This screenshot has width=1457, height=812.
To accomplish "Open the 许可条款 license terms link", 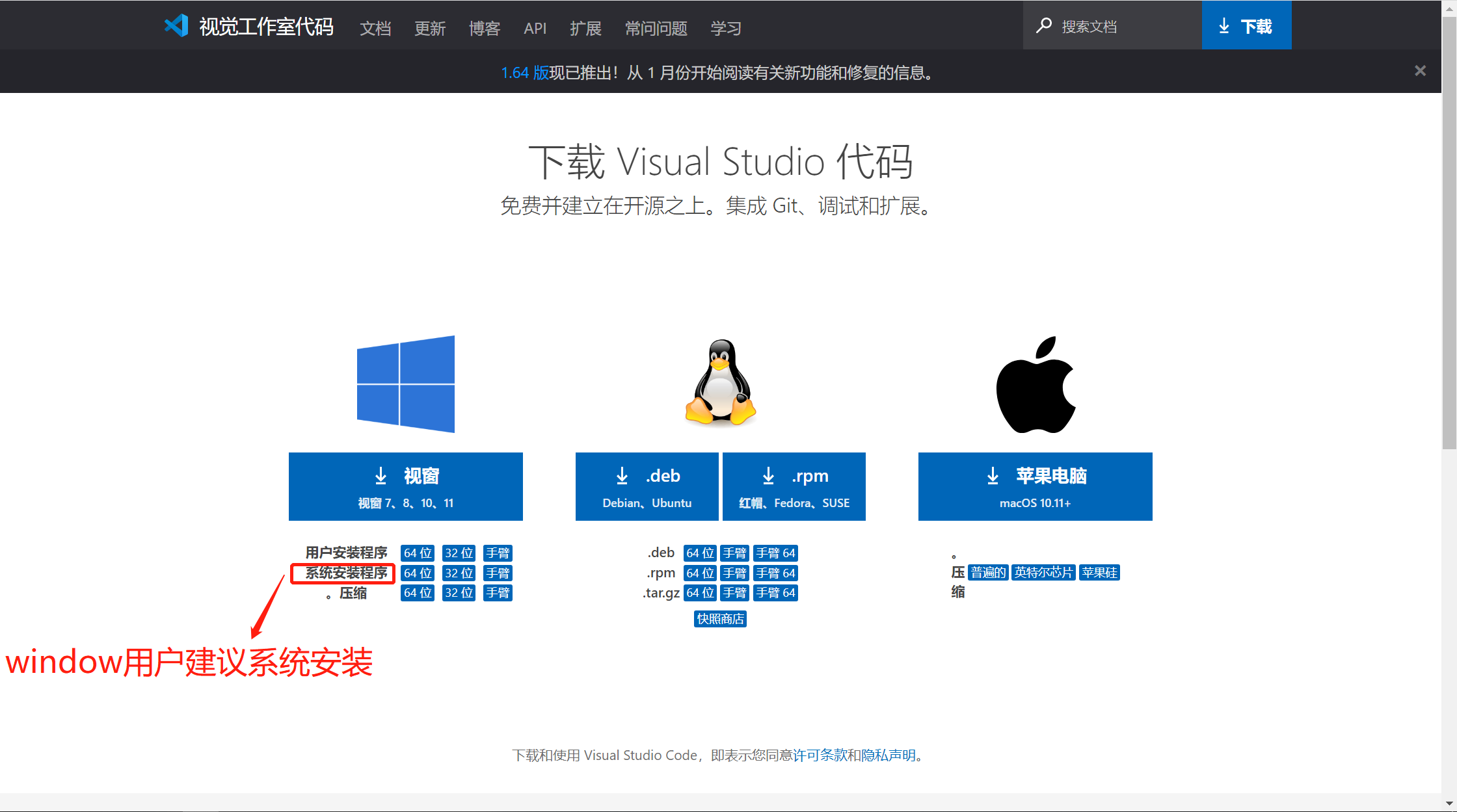I will [x=820, y=755].
